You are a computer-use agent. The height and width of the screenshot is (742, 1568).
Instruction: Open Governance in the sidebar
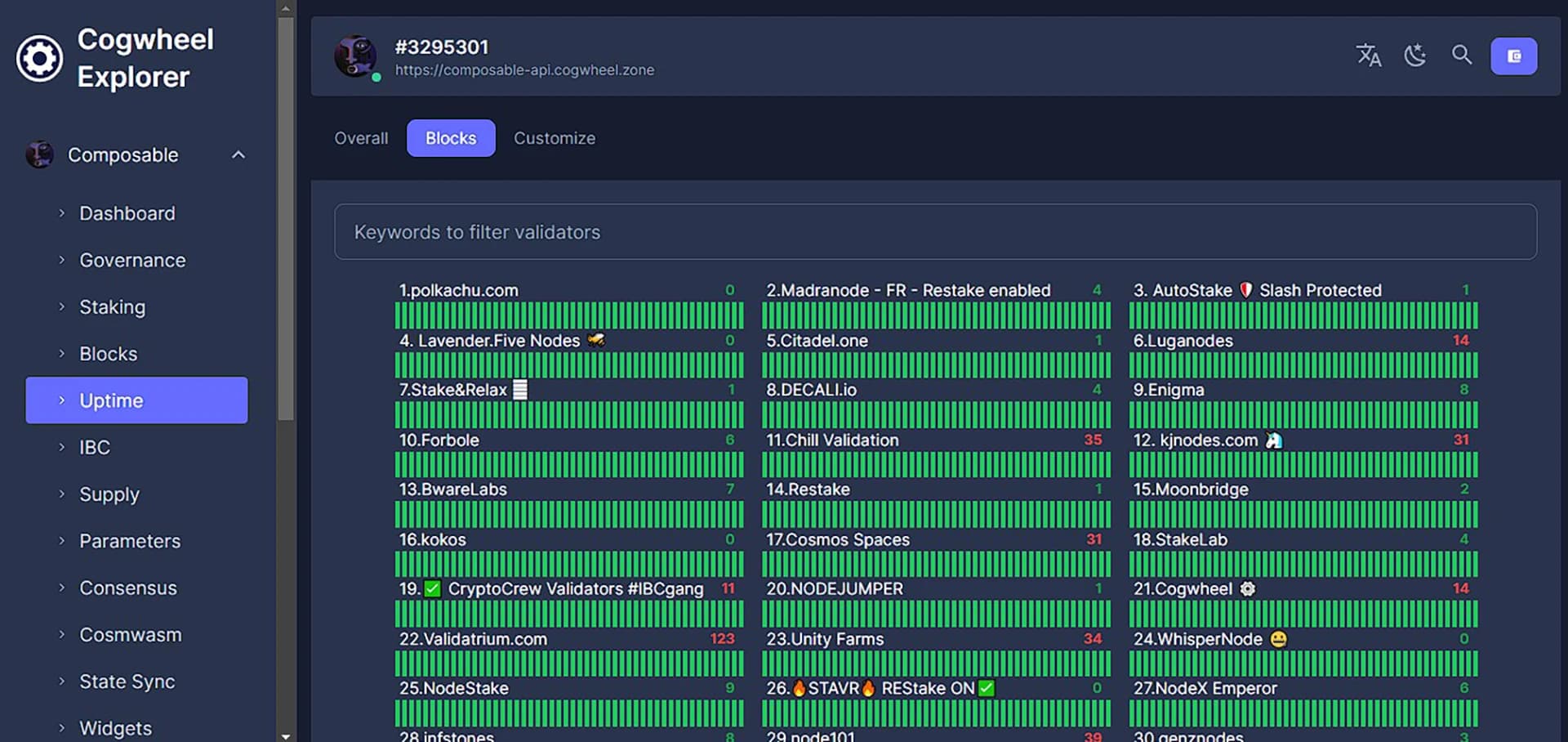(132, 260)
